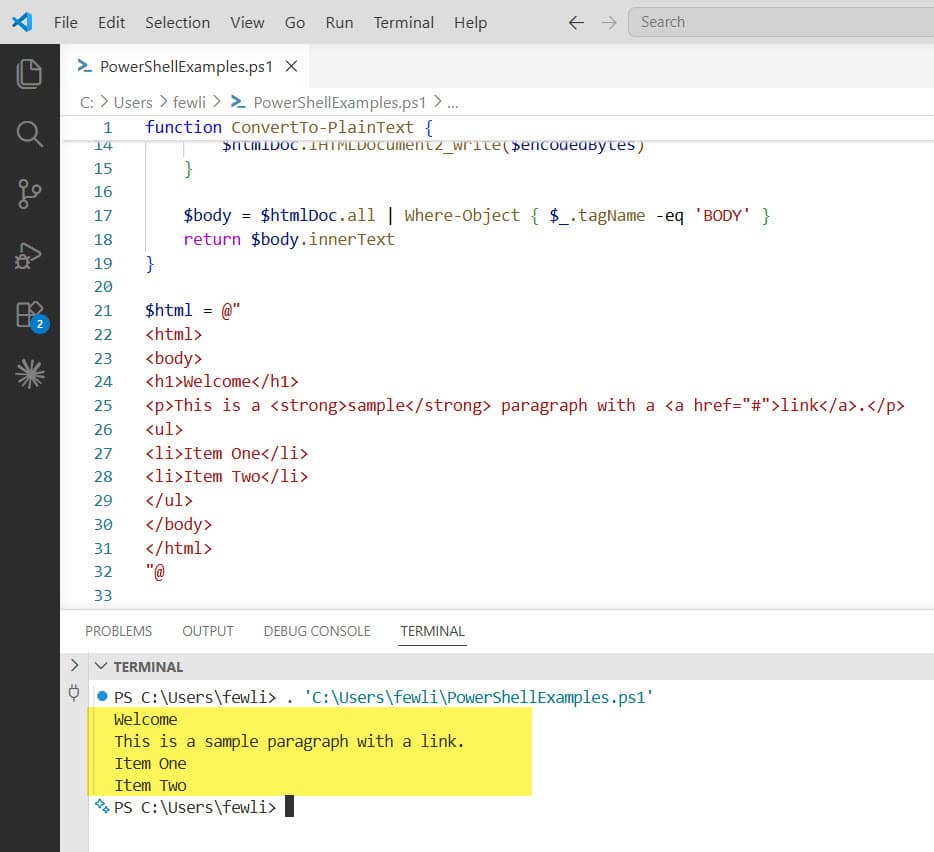This screenshot has width=934, height=852.
Task: Click the Users breadcrumb segment
Action: tap(133, 102)
